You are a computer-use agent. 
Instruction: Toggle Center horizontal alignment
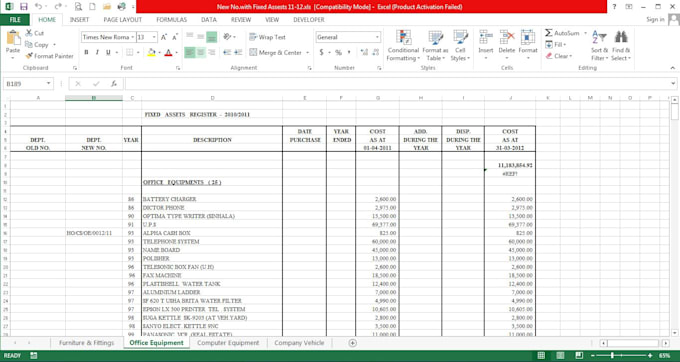click(x=200, y=52)
